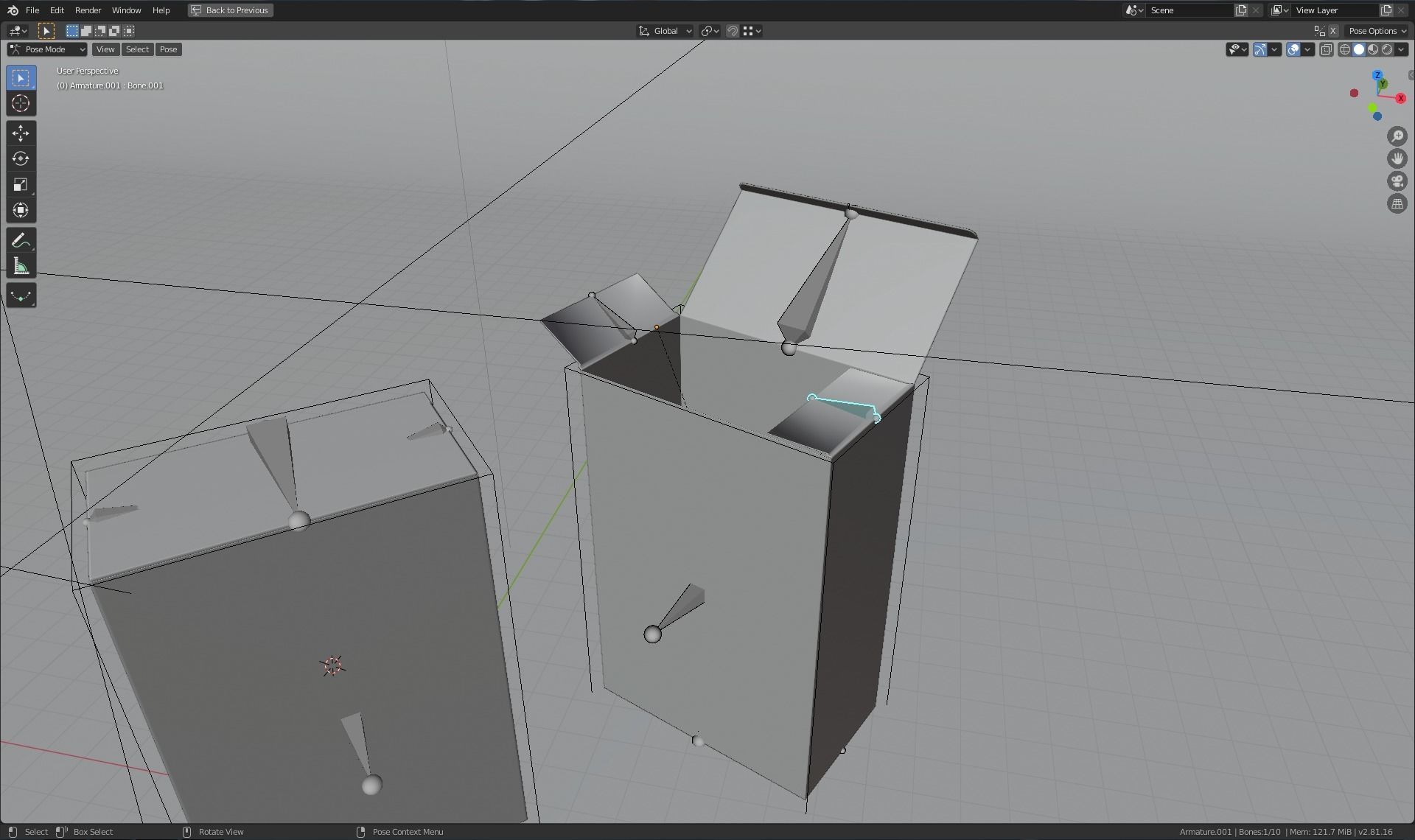The image size is (1415, 840).
Task: Select the Cursor tool
Action: click(21, 104)
